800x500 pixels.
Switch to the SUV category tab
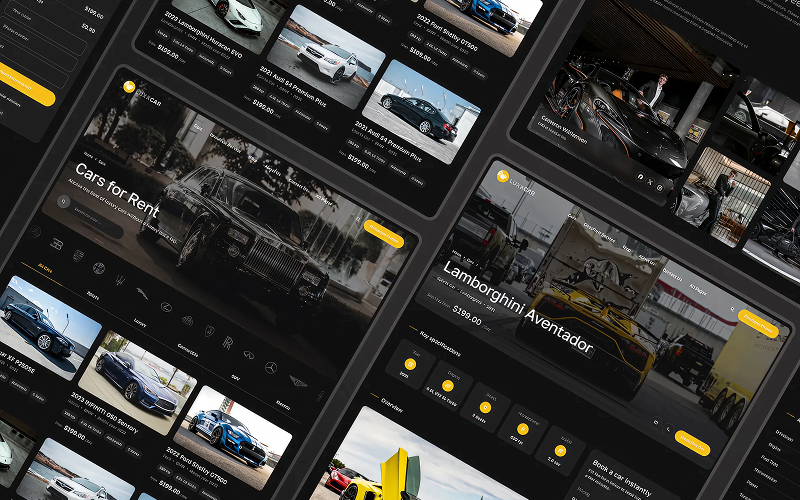pyautogui.click(x=235, y=378)
